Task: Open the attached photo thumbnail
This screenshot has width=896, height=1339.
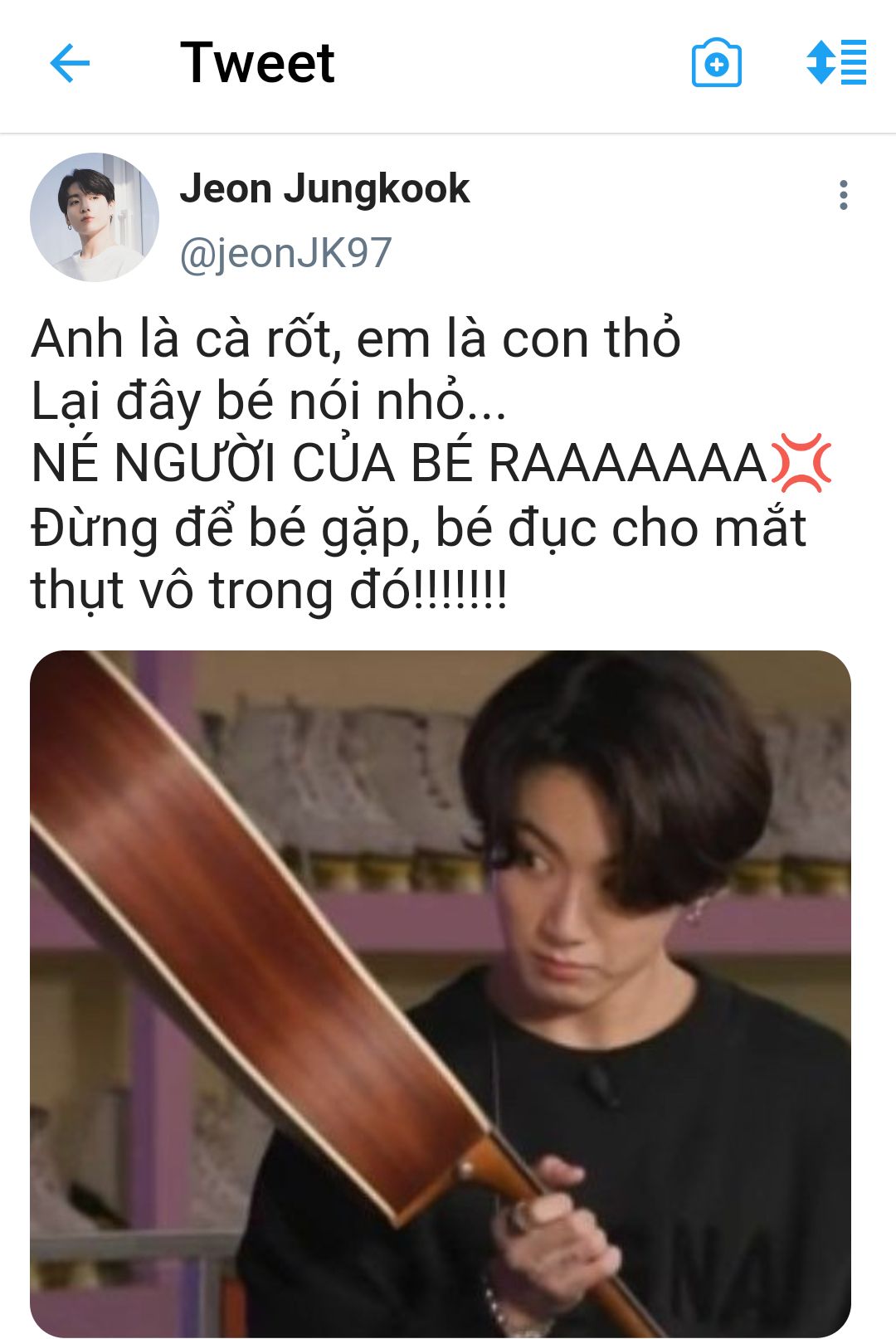Action: click(x=441, y=994)
